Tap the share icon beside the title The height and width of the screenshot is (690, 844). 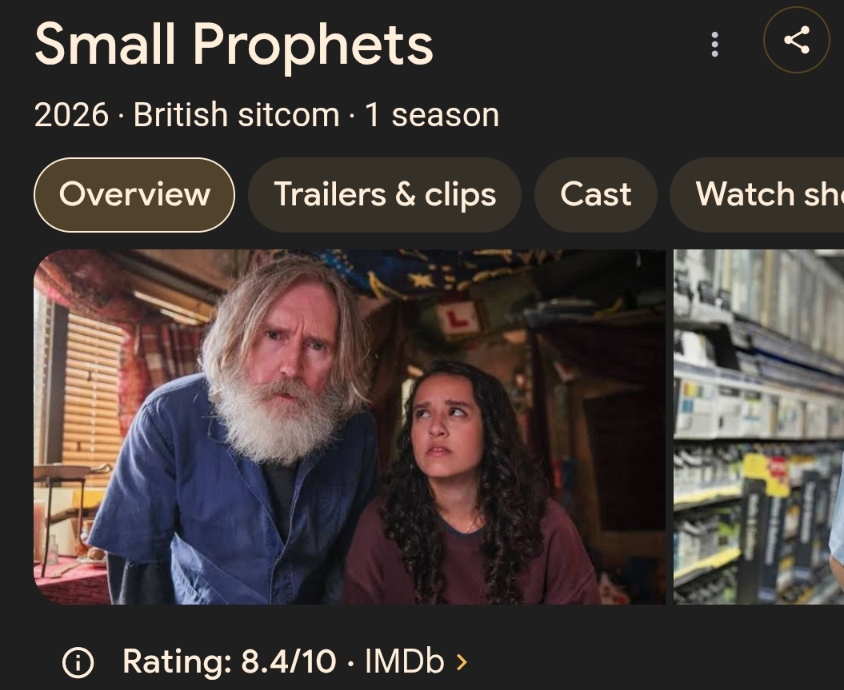[797, 40]
